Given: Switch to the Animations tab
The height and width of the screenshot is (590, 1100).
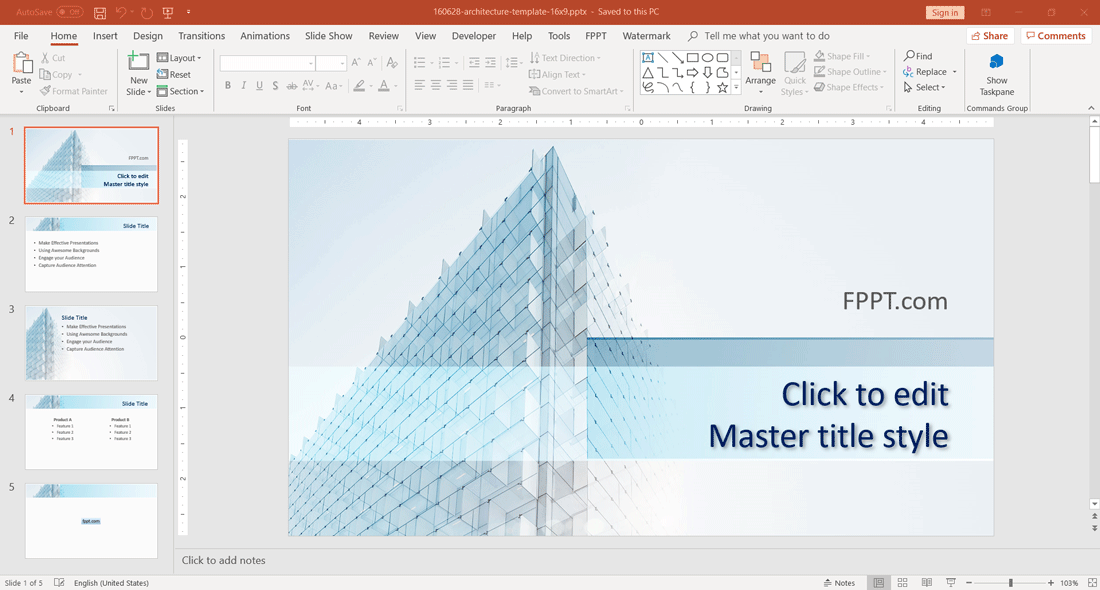Looking at the screenshot, I should (x=264, y=35).
